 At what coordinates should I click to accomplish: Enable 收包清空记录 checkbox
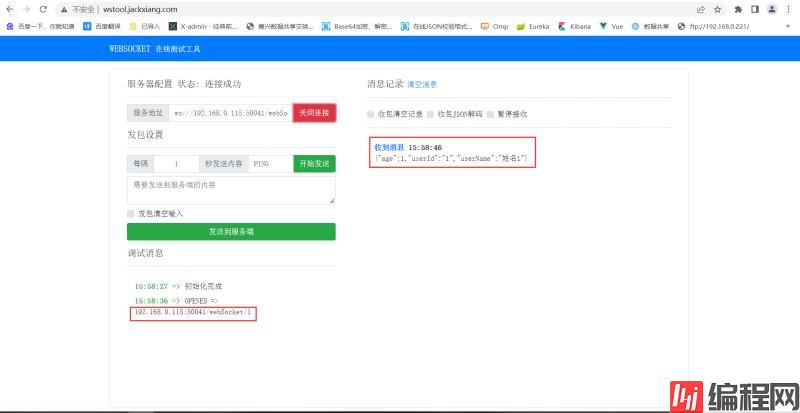[x=371, y=114]
